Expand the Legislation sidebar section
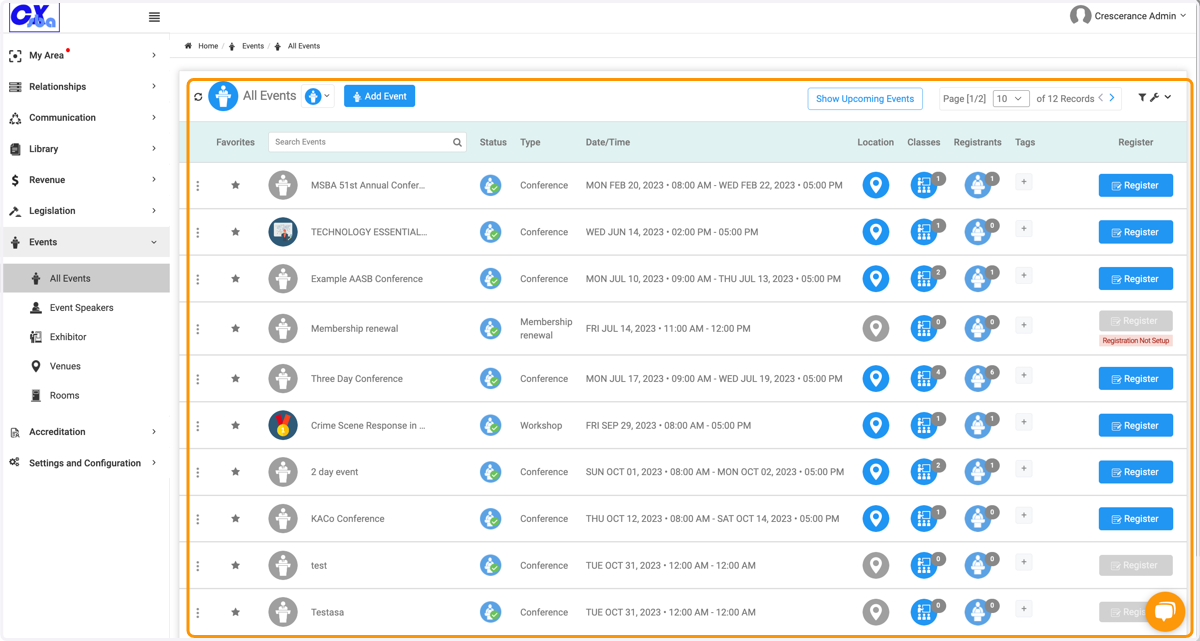 [x=84, y=211]
